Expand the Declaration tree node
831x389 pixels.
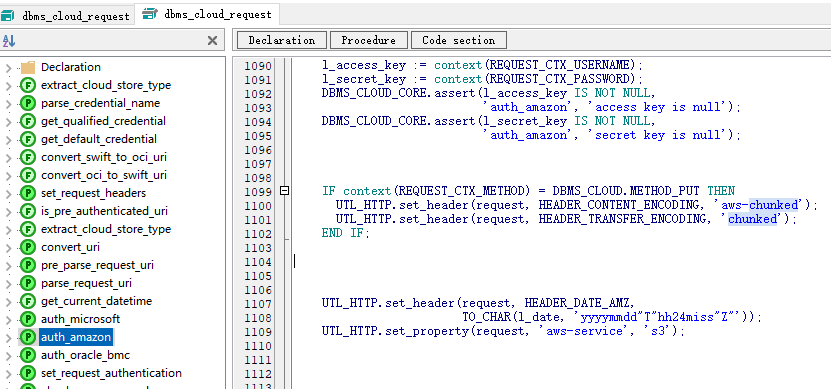pyautogui.click(x=8, y=68)
